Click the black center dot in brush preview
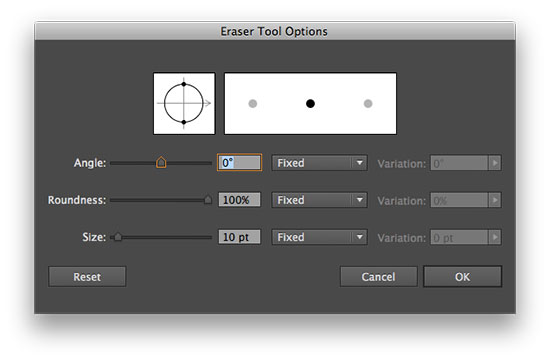 coord(310,103)
